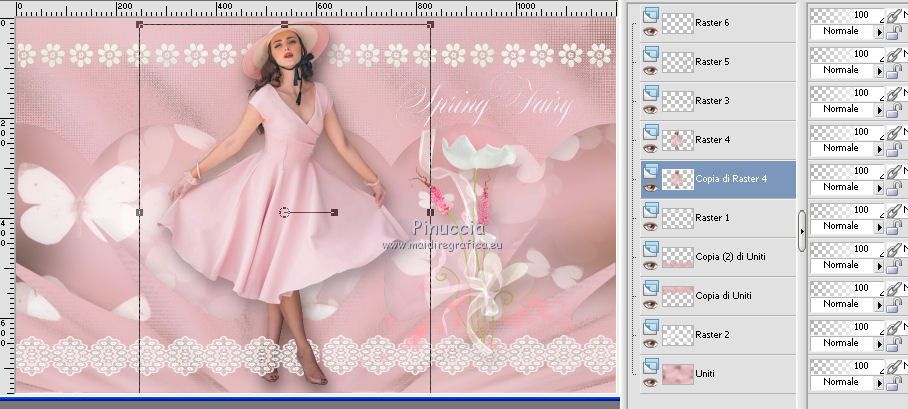The width and height of the screenshot is (908, 409).
Task: Toggle the transparency lock for Copia di Raster 4
Action: (x=894, y=188)
